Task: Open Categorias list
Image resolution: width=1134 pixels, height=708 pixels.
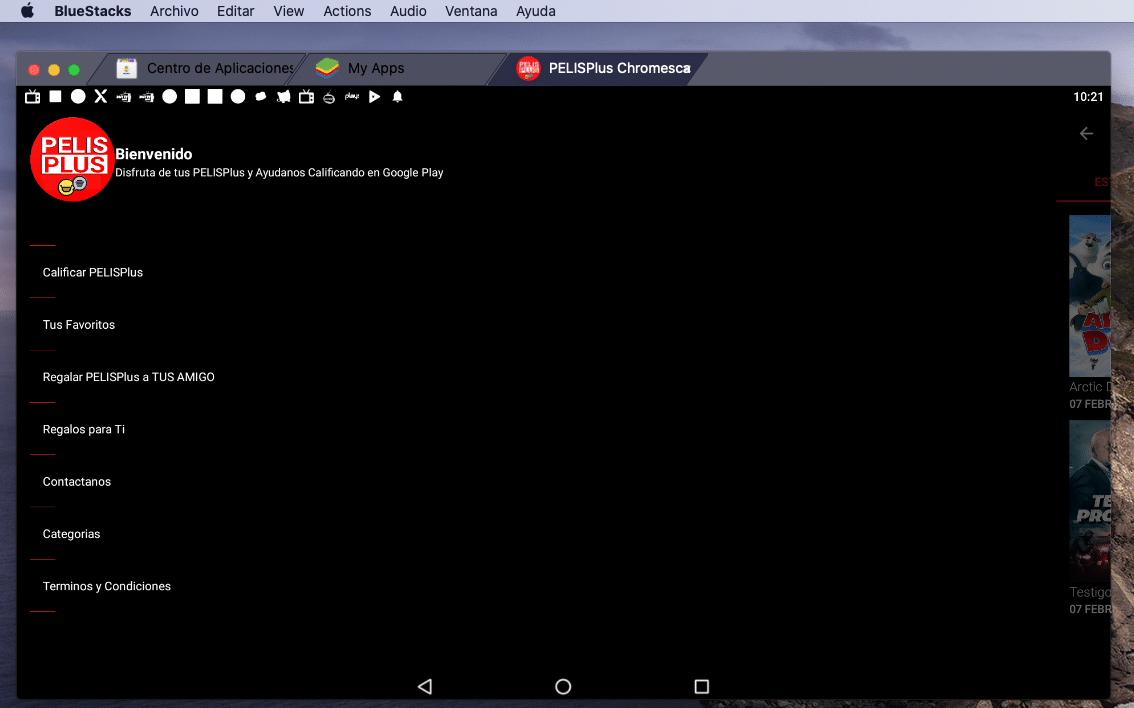Action: coord(72,534)
